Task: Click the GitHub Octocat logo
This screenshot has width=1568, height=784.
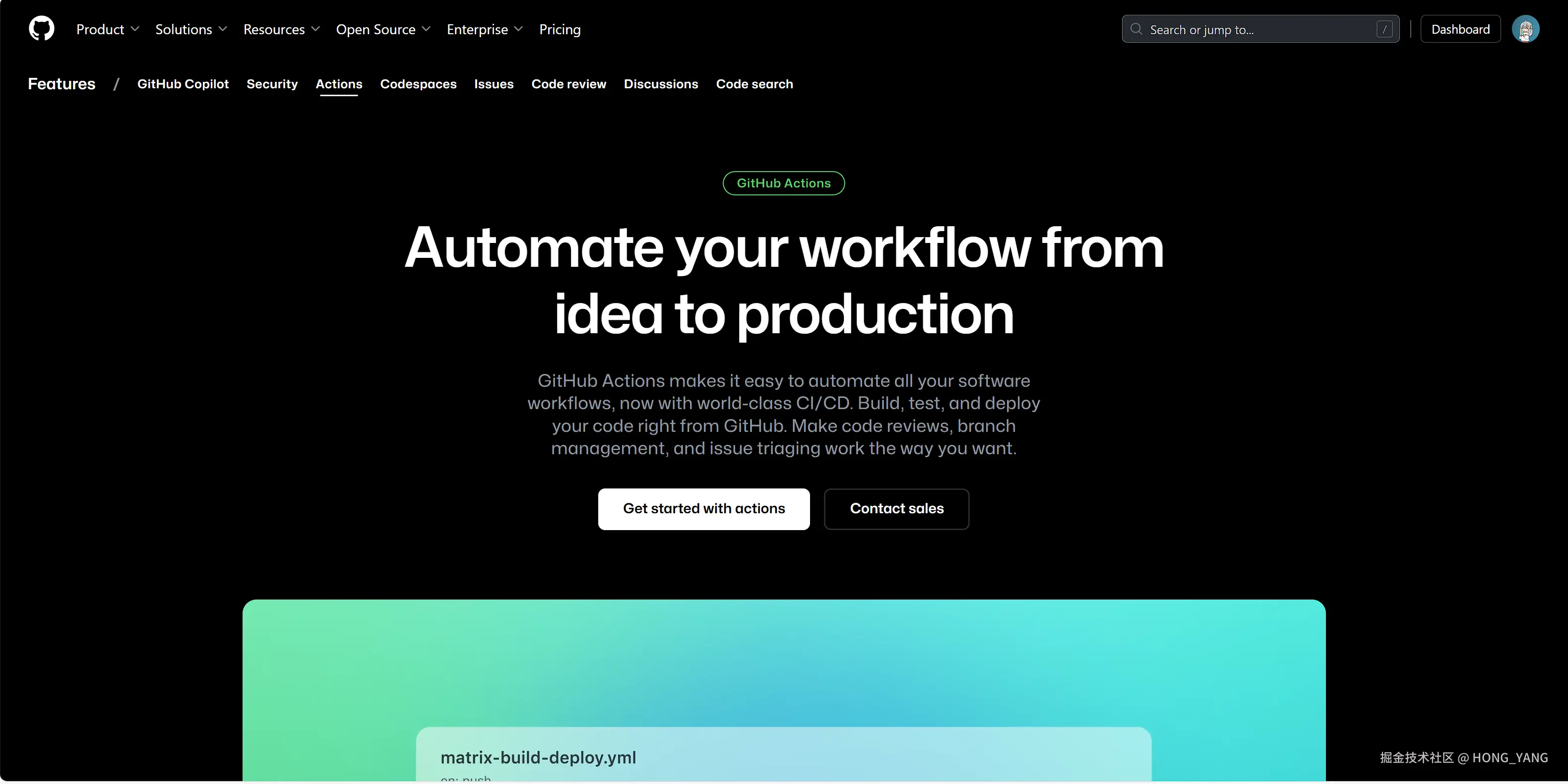Action: pos(41,29)
